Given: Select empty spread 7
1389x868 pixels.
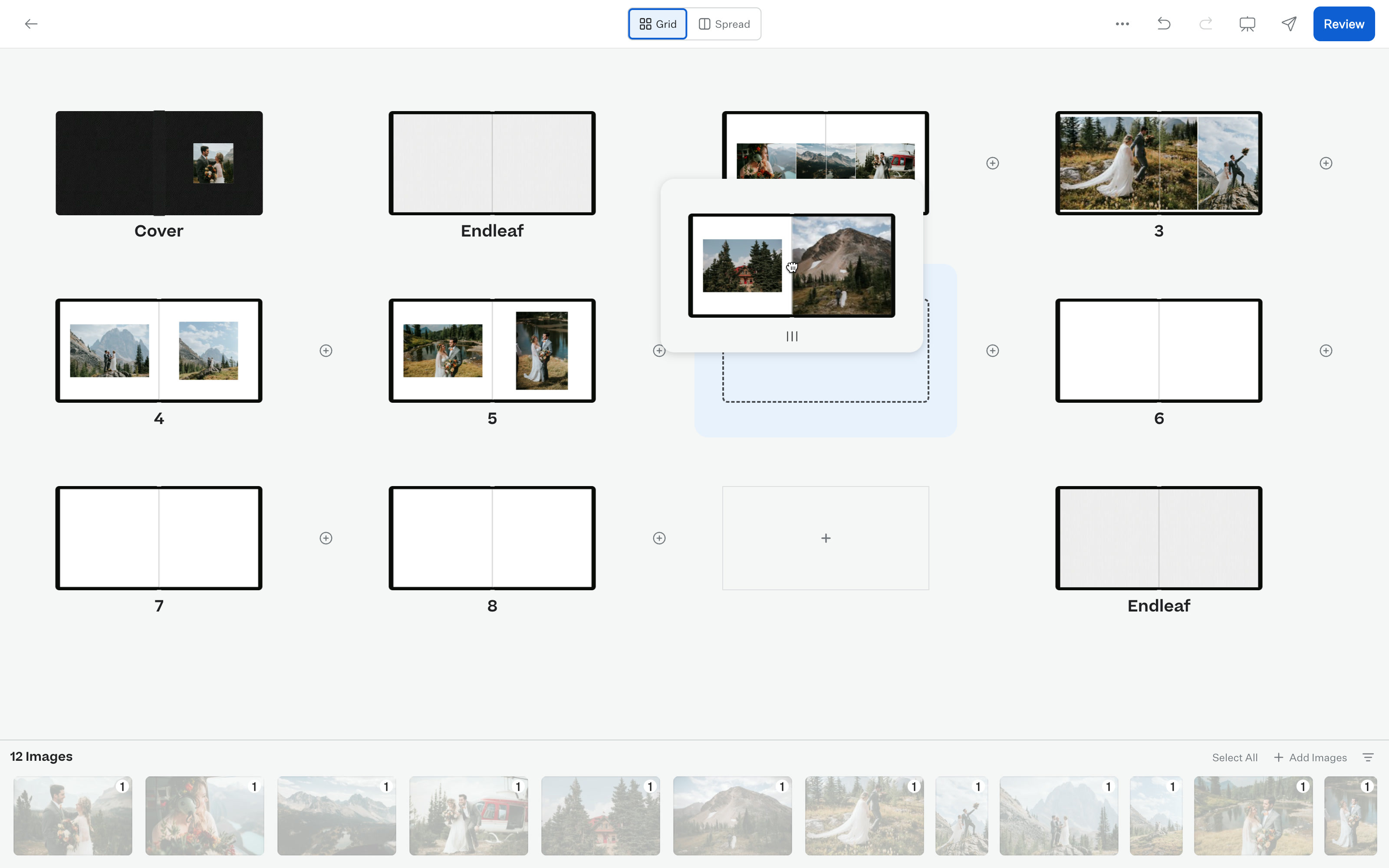Looking at the screenshot, I should (159, 538).
